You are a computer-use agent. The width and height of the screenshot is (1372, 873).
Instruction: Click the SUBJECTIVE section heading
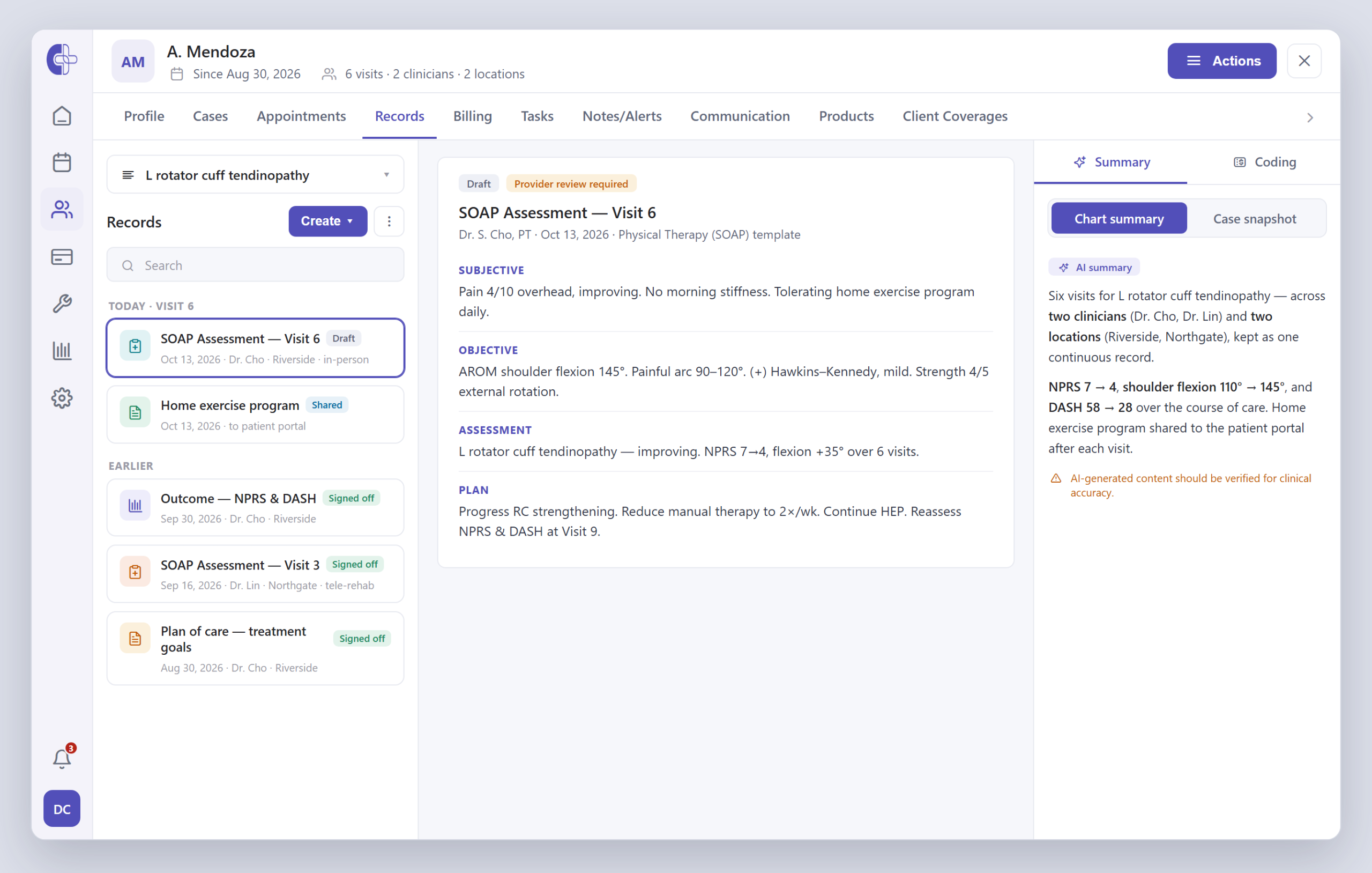pos(491,270)
